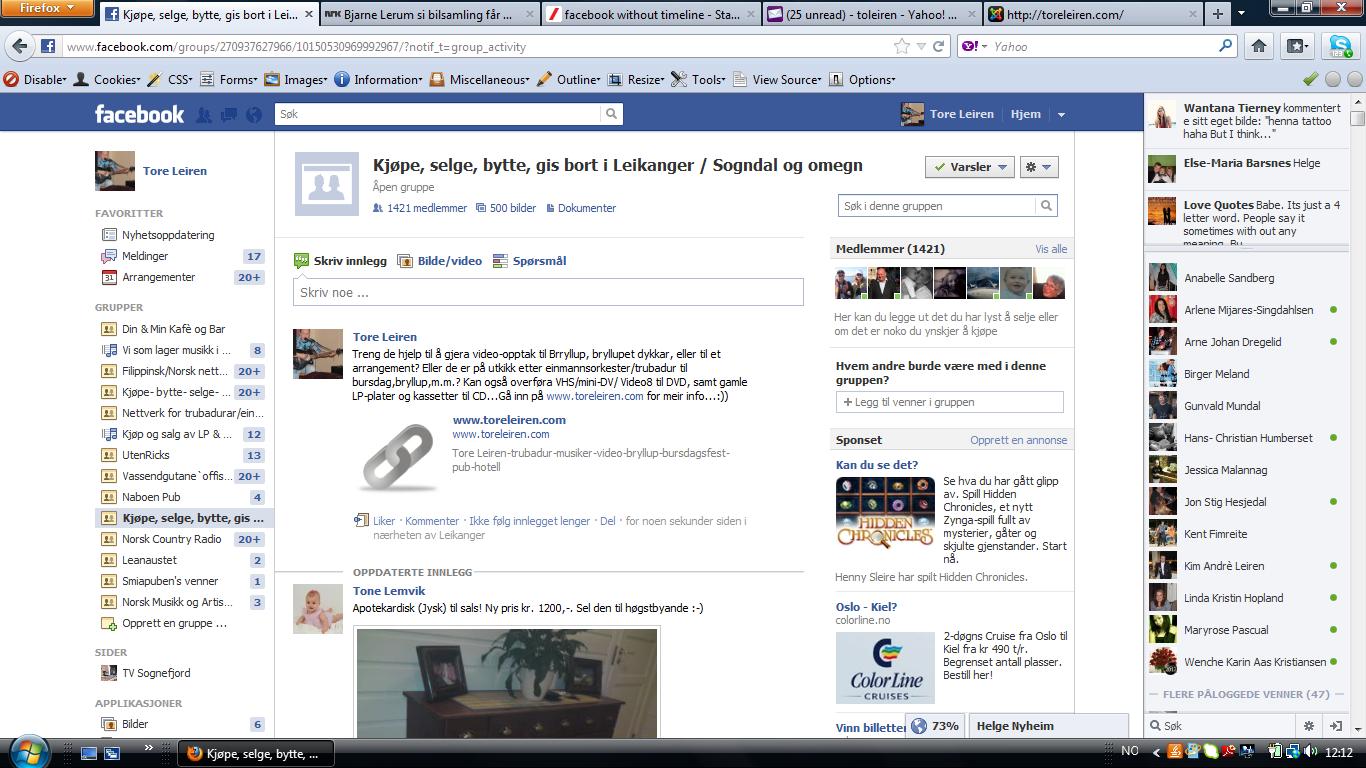
Task: Click Liker on Tore Leiren's post
Action: click(x=384, y=521)
